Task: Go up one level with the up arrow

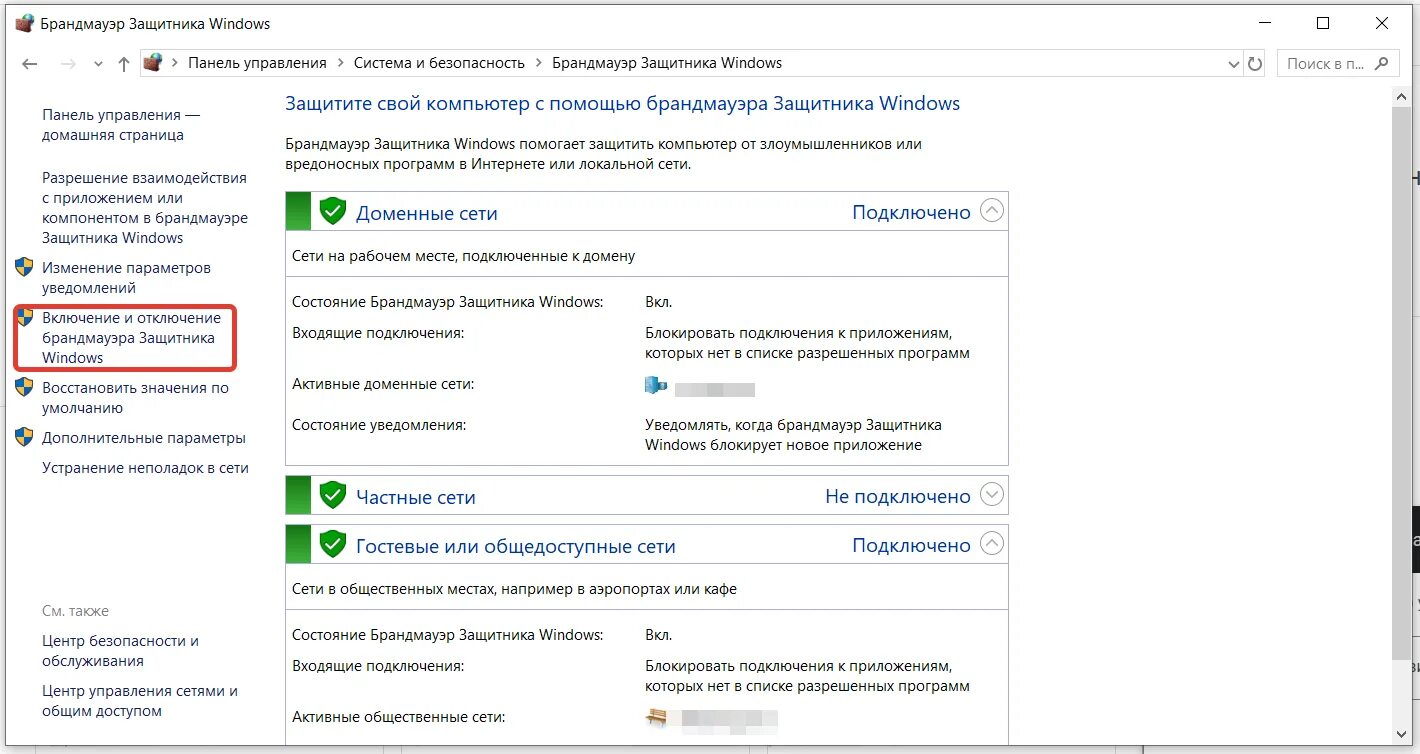Action: pyautogui.click(x=124, y=63)
